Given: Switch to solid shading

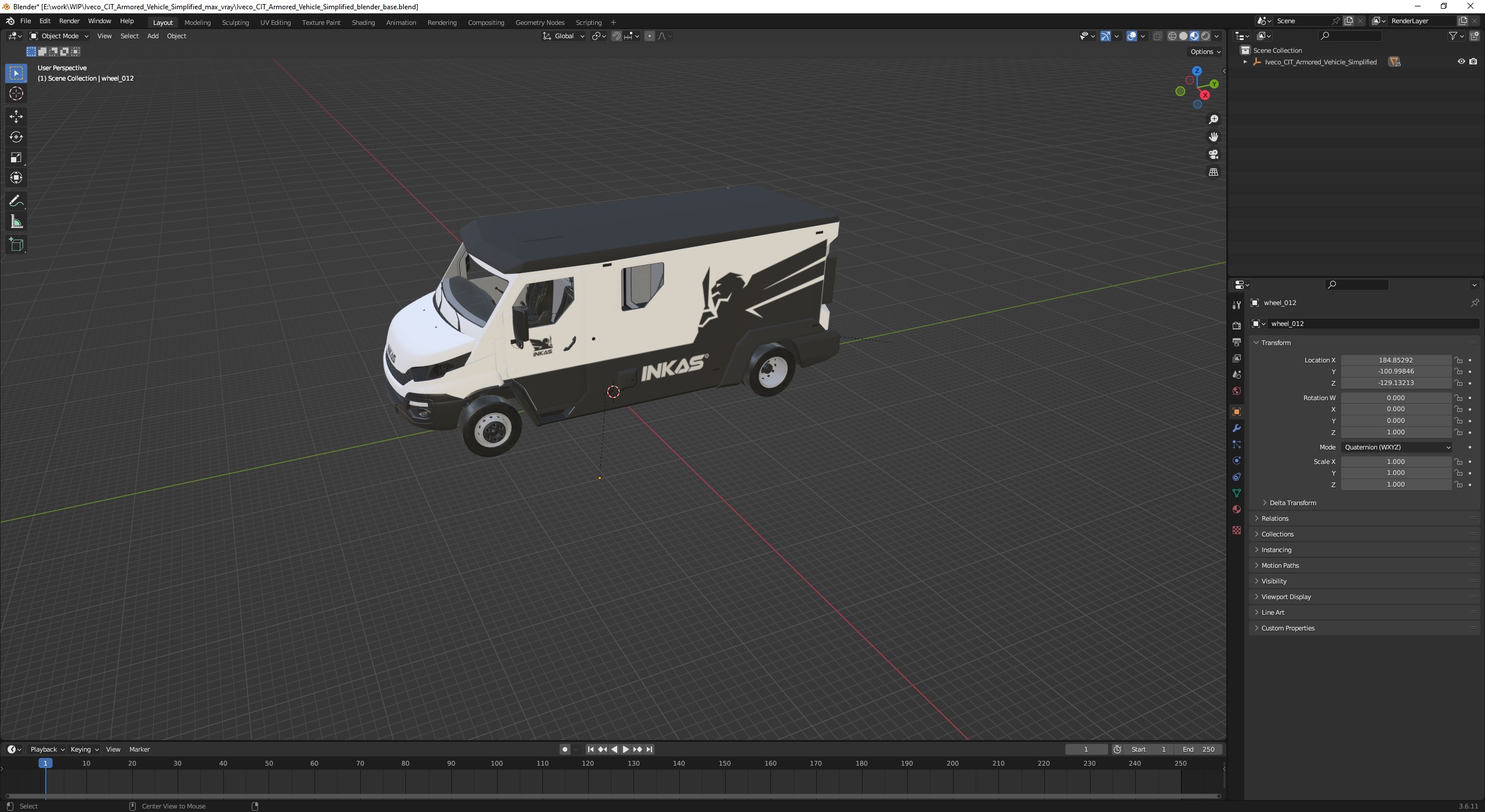Looking at the screenshot, I should click(x=1183, y=36).
